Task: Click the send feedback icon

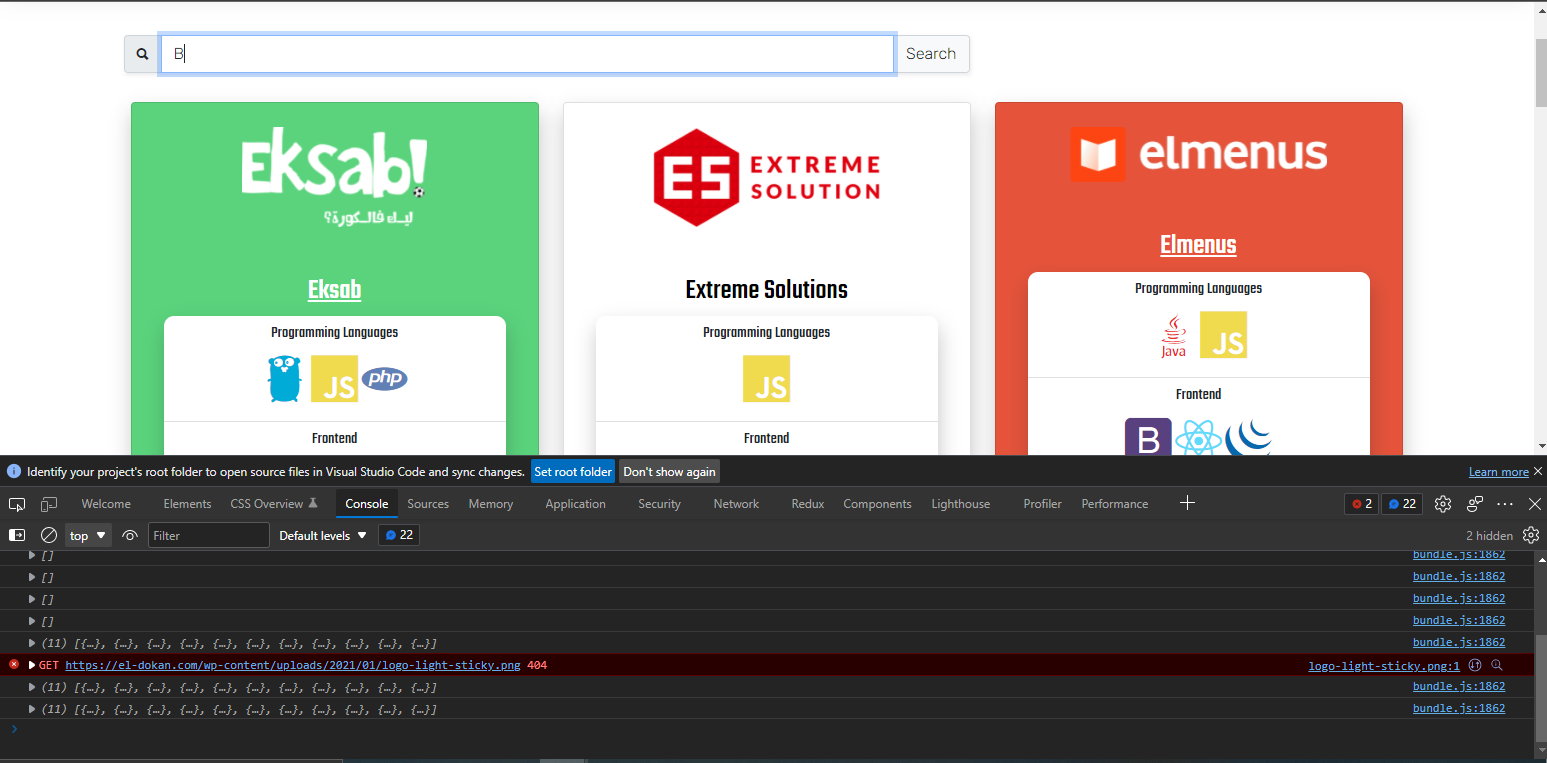Action: 1475,504
